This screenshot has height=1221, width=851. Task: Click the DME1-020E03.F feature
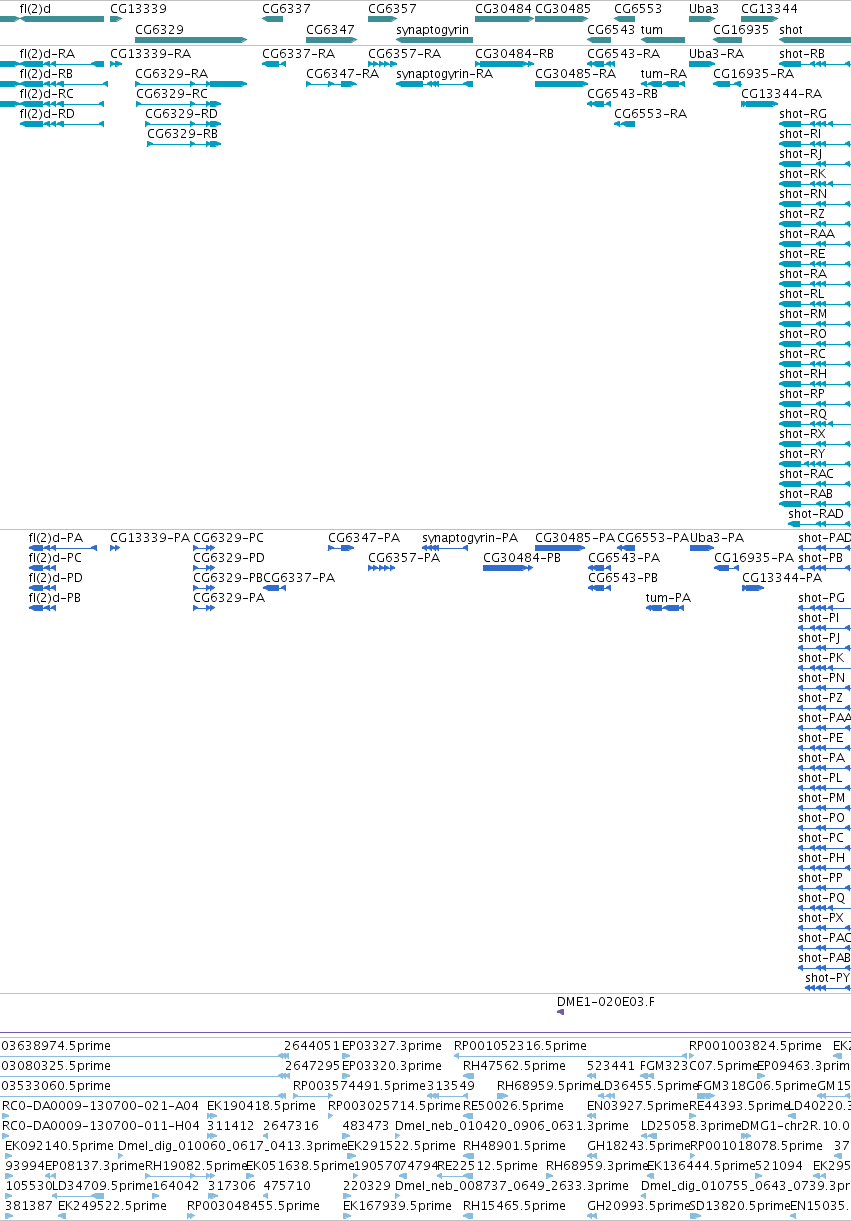pos(606,1001)
